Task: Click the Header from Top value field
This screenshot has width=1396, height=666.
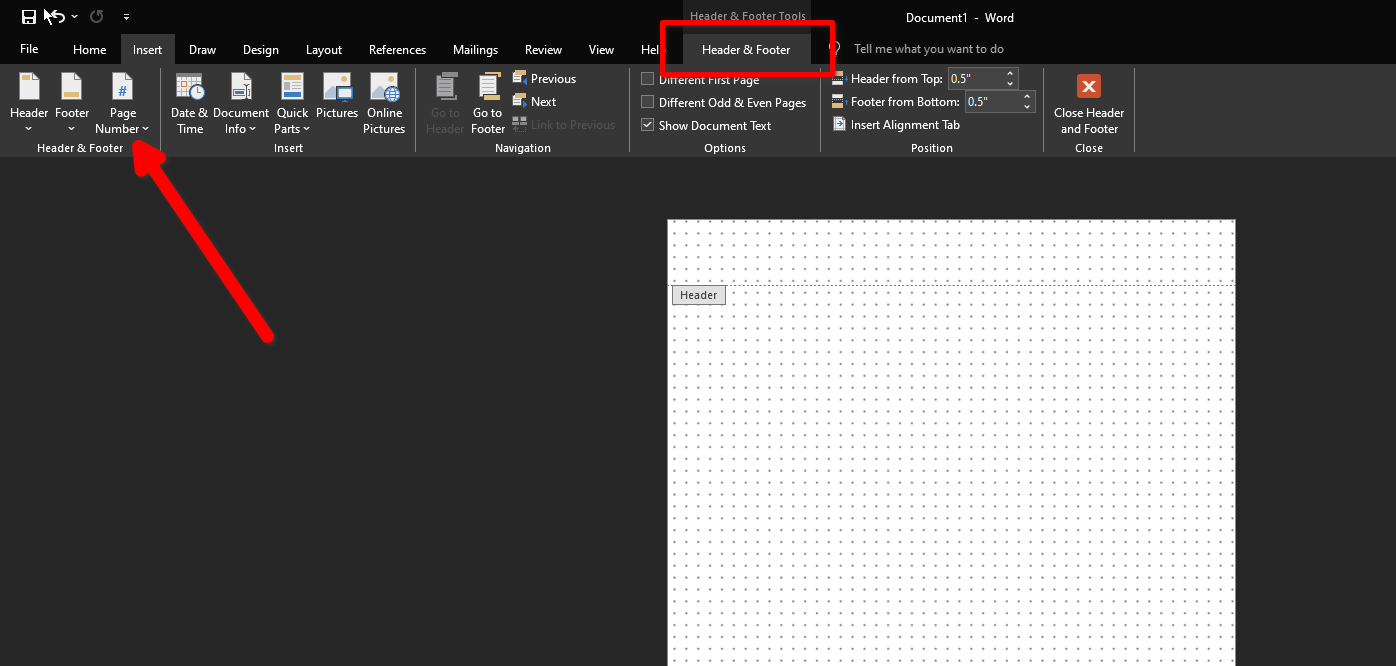Action: click(975, 78)
